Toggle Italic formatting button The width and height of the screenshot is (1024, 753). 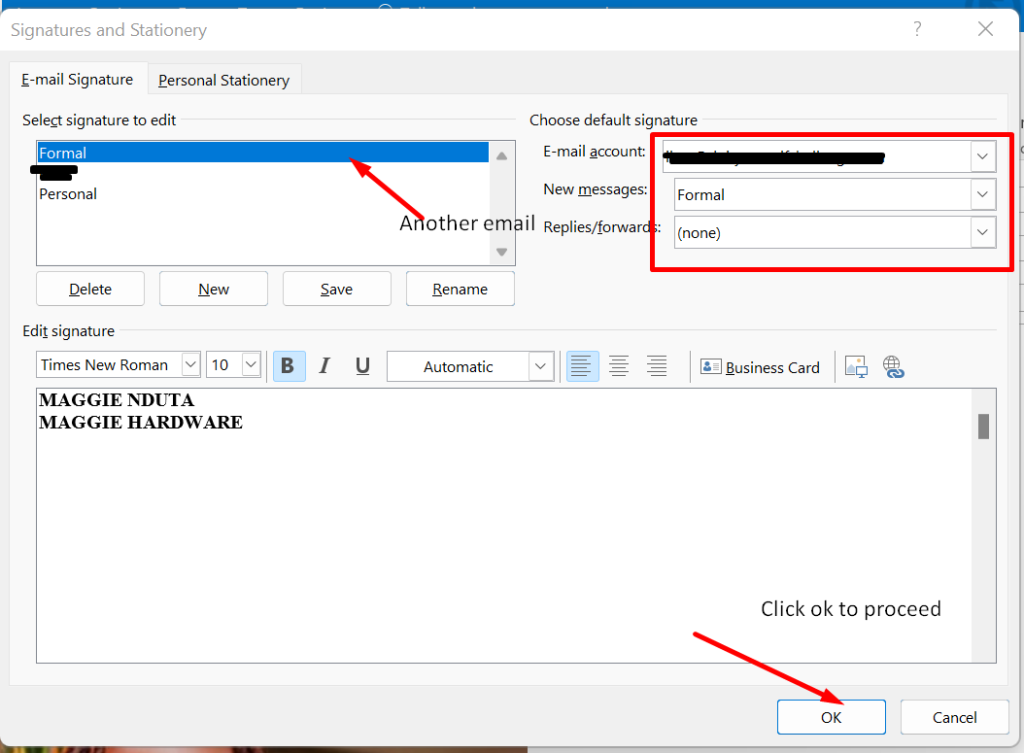click(x=324, y=366)
